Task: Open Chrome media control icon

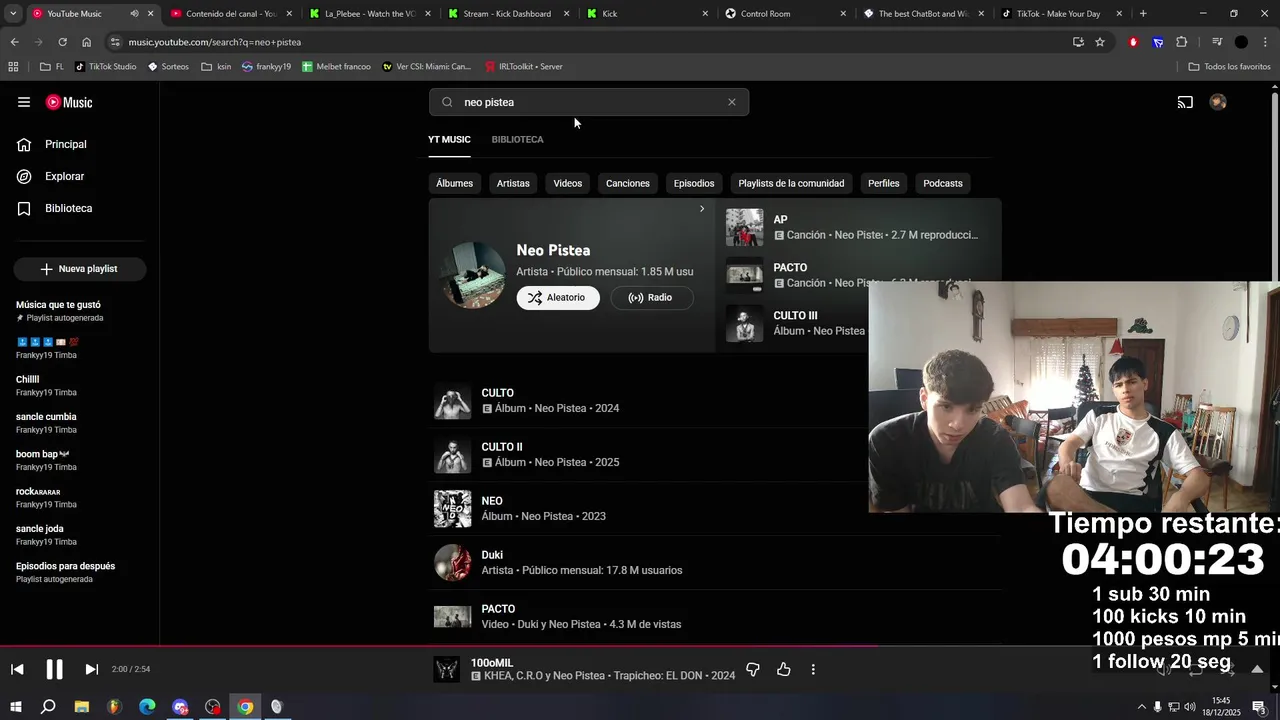Action: click(1217, 42)
